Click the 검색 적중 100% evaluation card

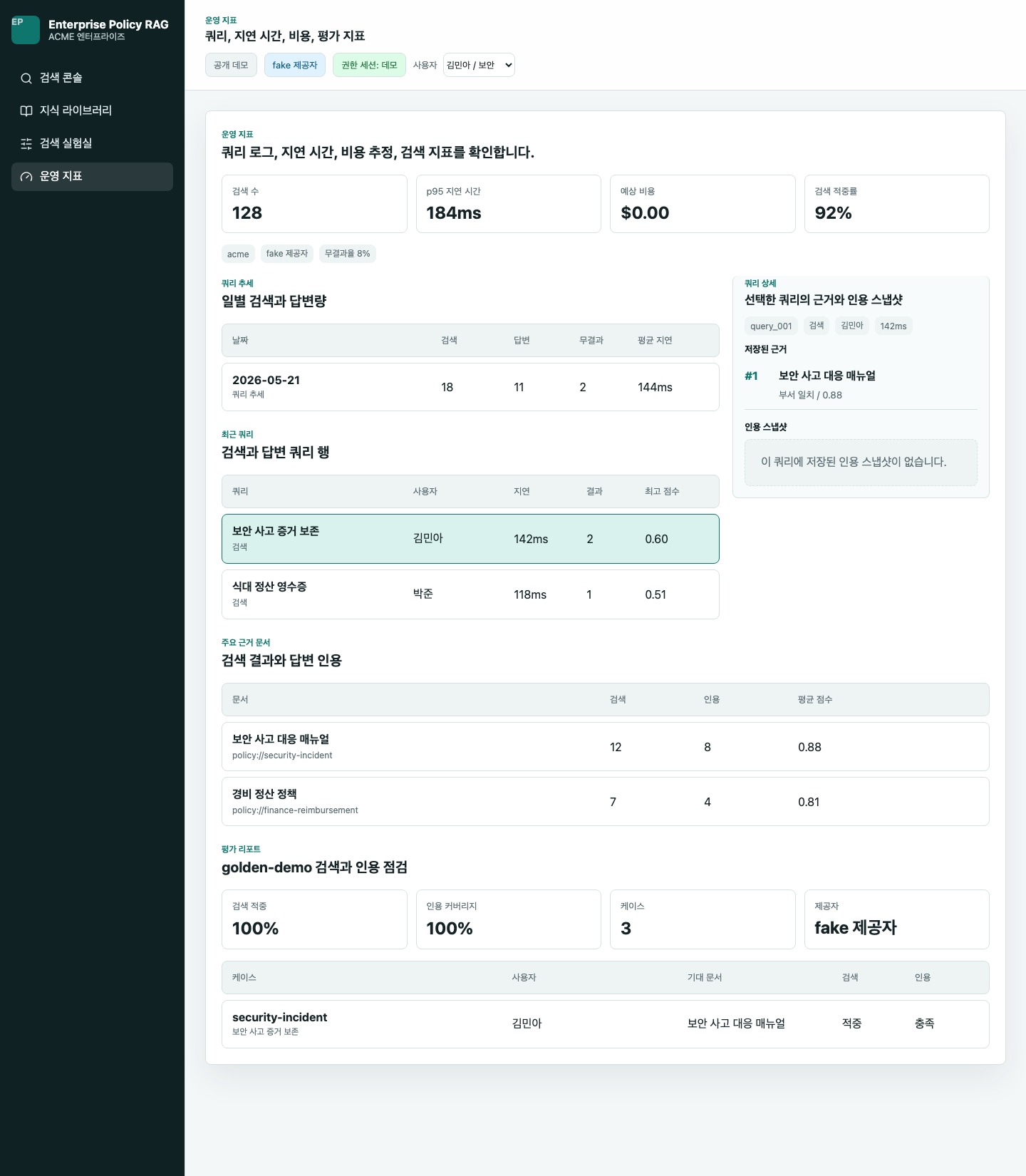(314, 919)
